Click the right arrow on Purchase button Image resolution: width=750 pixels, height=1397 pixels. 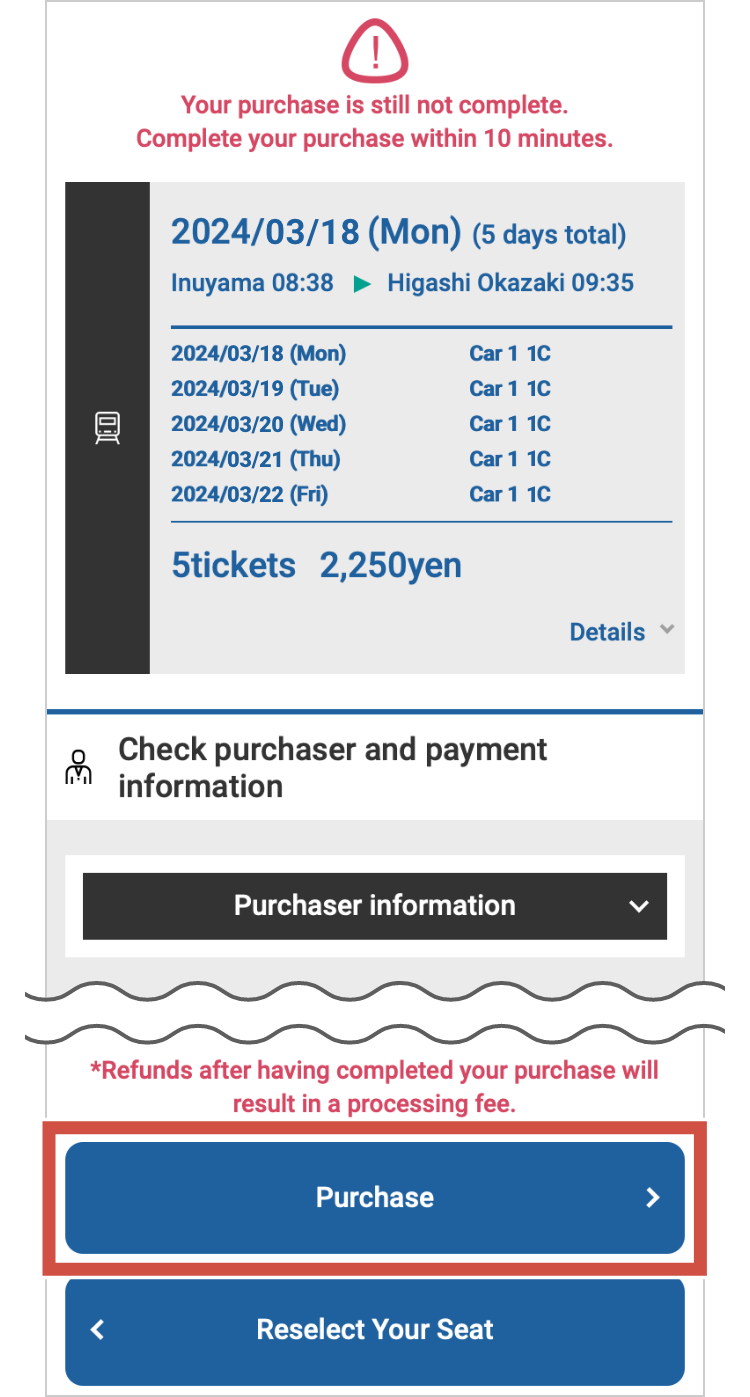pos(653,1198)
